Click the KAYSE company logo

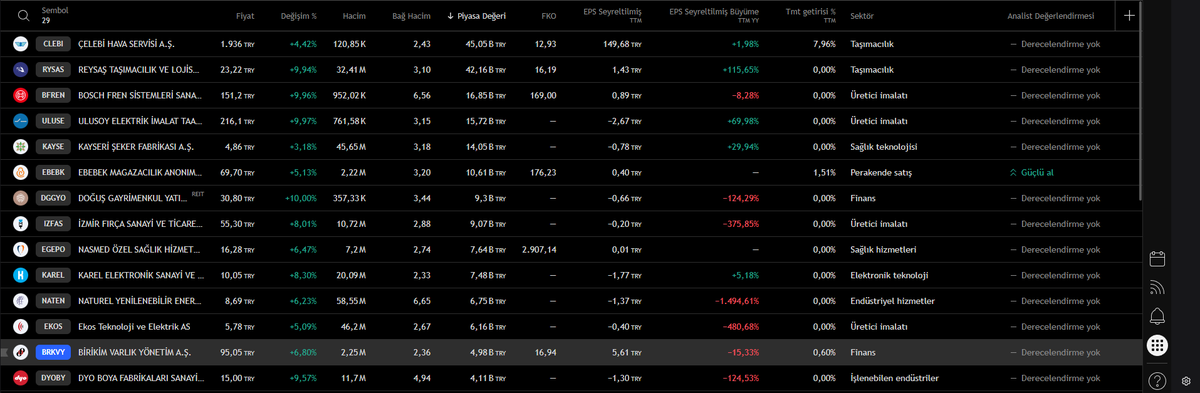tap(21, 147)
